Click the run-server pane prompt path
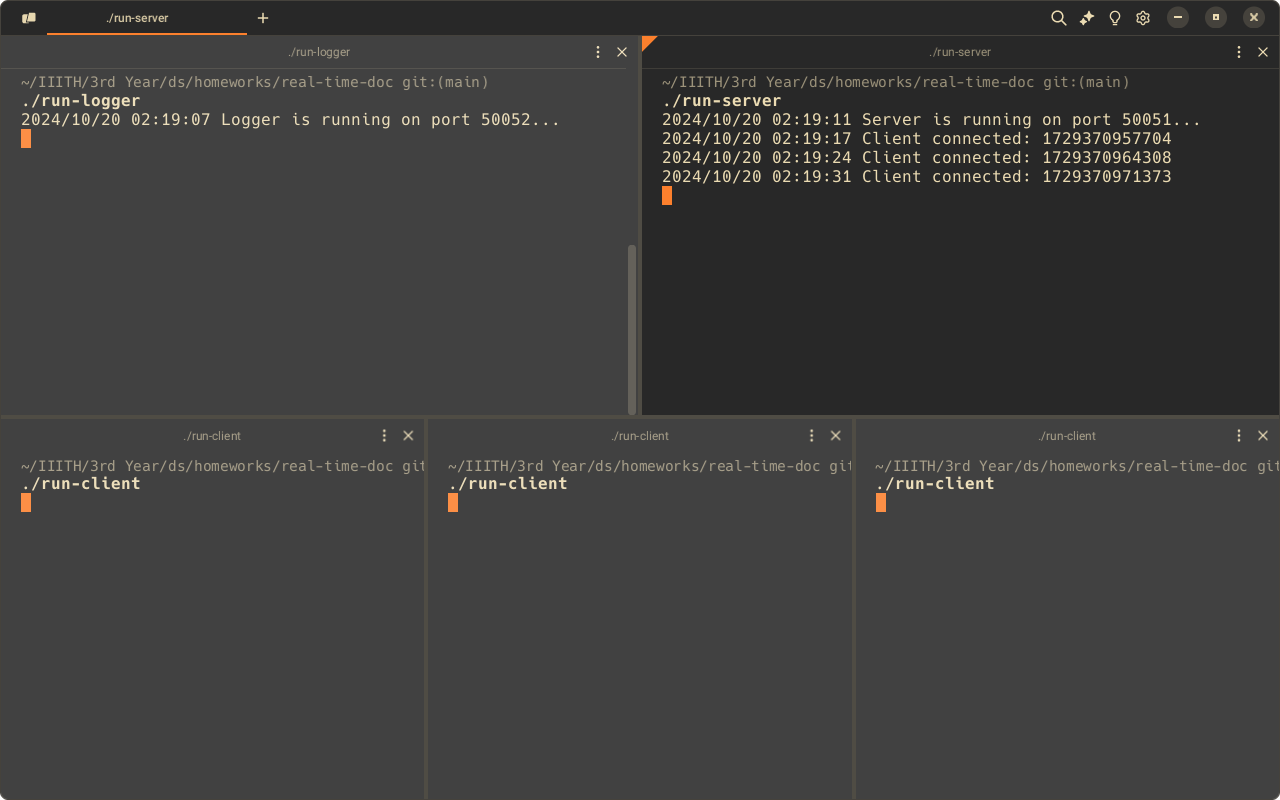This screenshot has height=800, width=1280. tap(896, 82)
